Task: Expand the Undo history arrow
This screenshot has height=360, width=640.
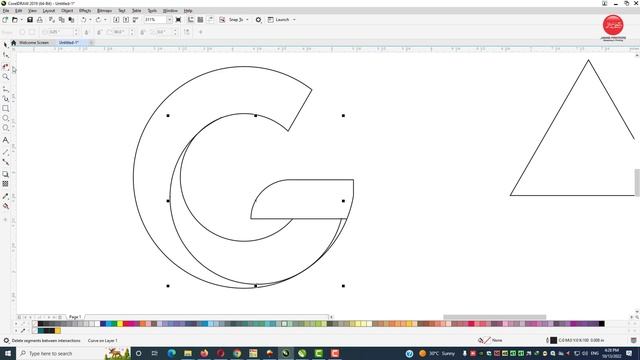Action: pyautogui.click(x=90, y=20)
